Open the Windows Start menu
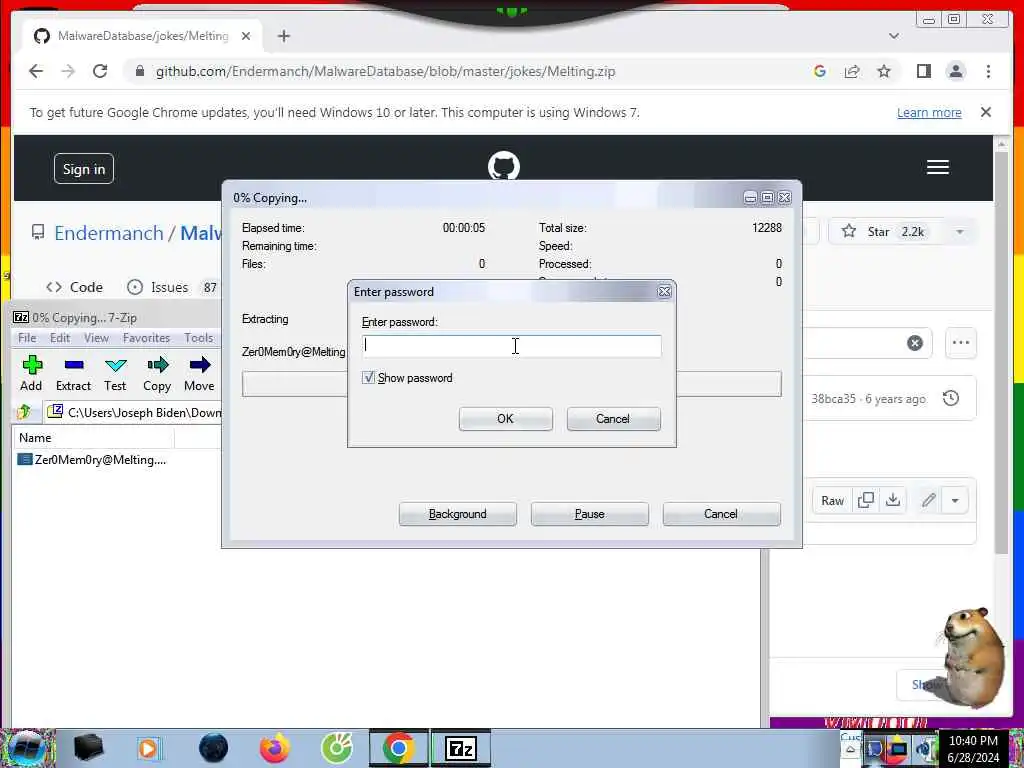Image resolution: width=1024 pixels, height=768 pixels. point(24,748)
